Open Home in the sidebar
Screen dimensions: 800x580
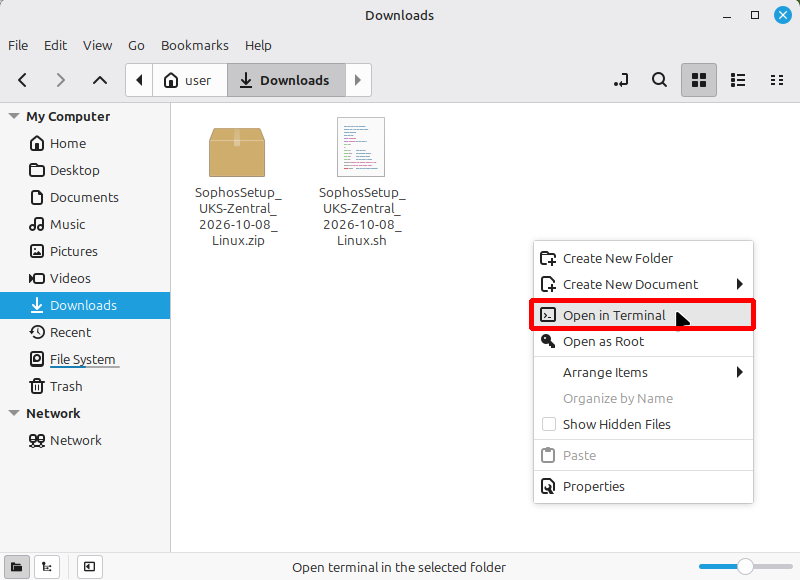(85, 143)
